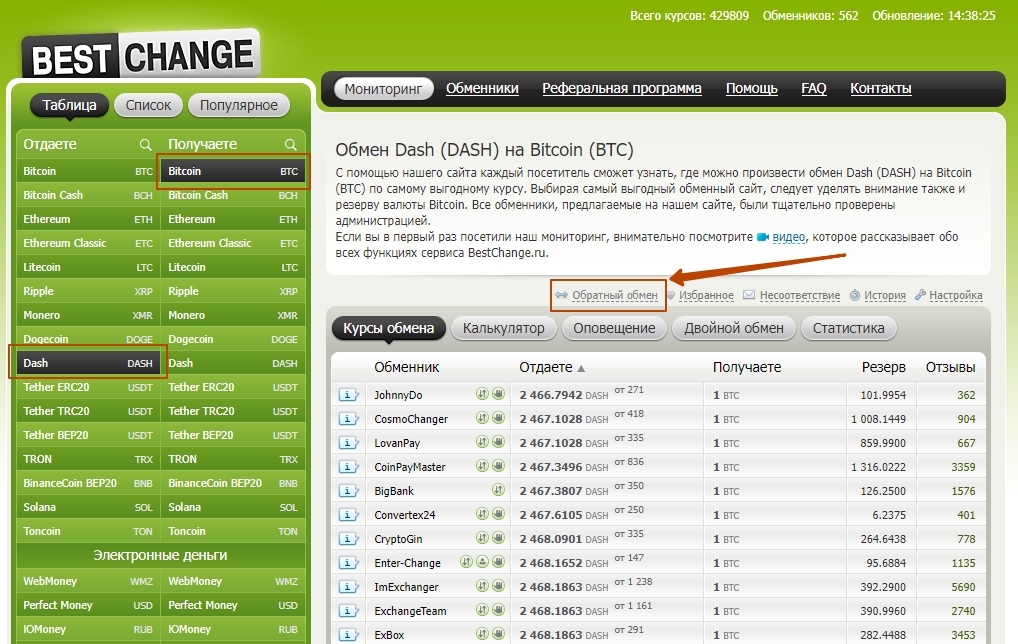
Task: Click Несоответствие link
Action: [x=800, y=295]
